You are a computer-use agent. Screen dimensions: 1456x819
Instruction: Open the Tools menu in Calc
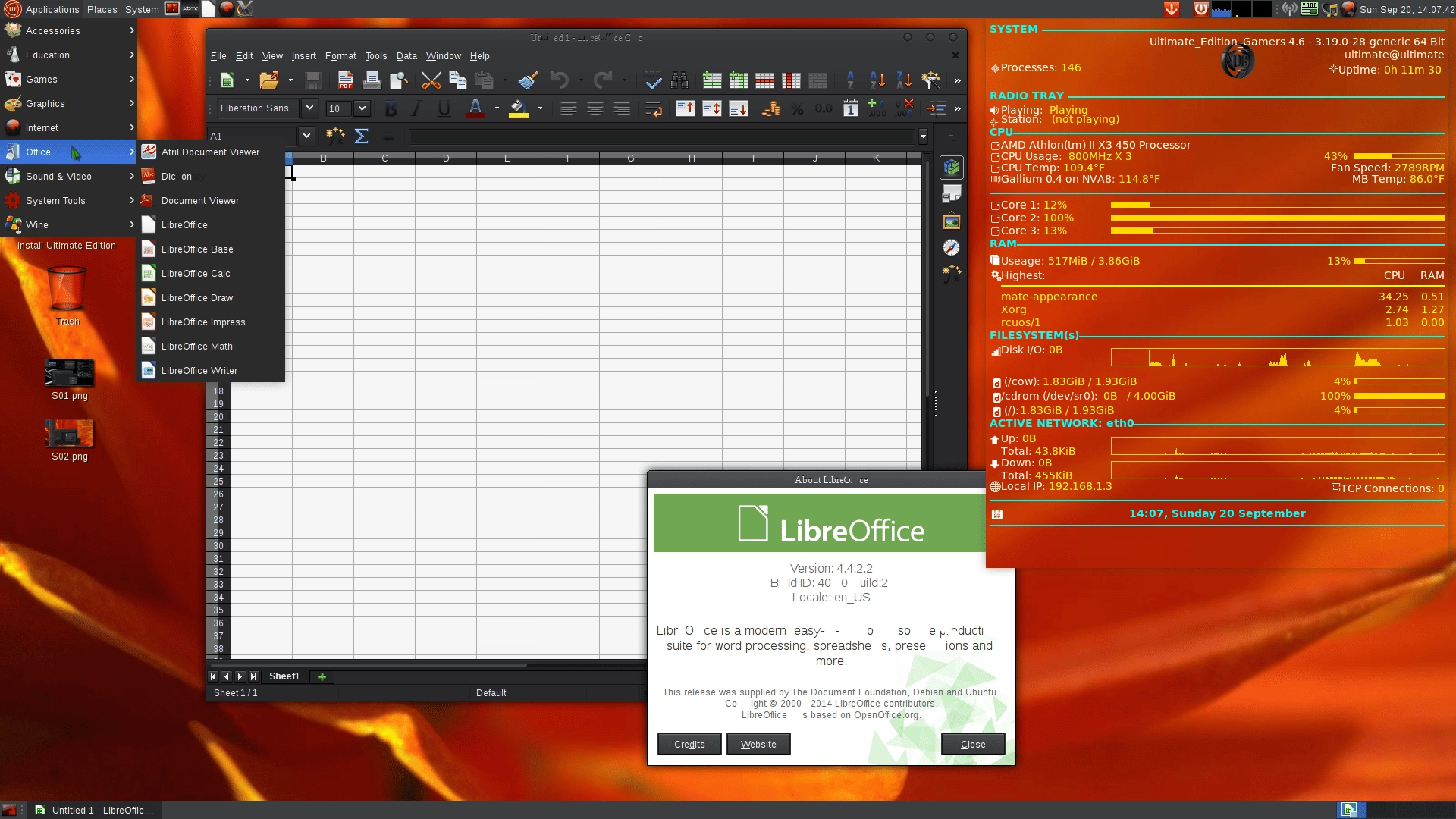pyautogui.click(x=376, y=56)
